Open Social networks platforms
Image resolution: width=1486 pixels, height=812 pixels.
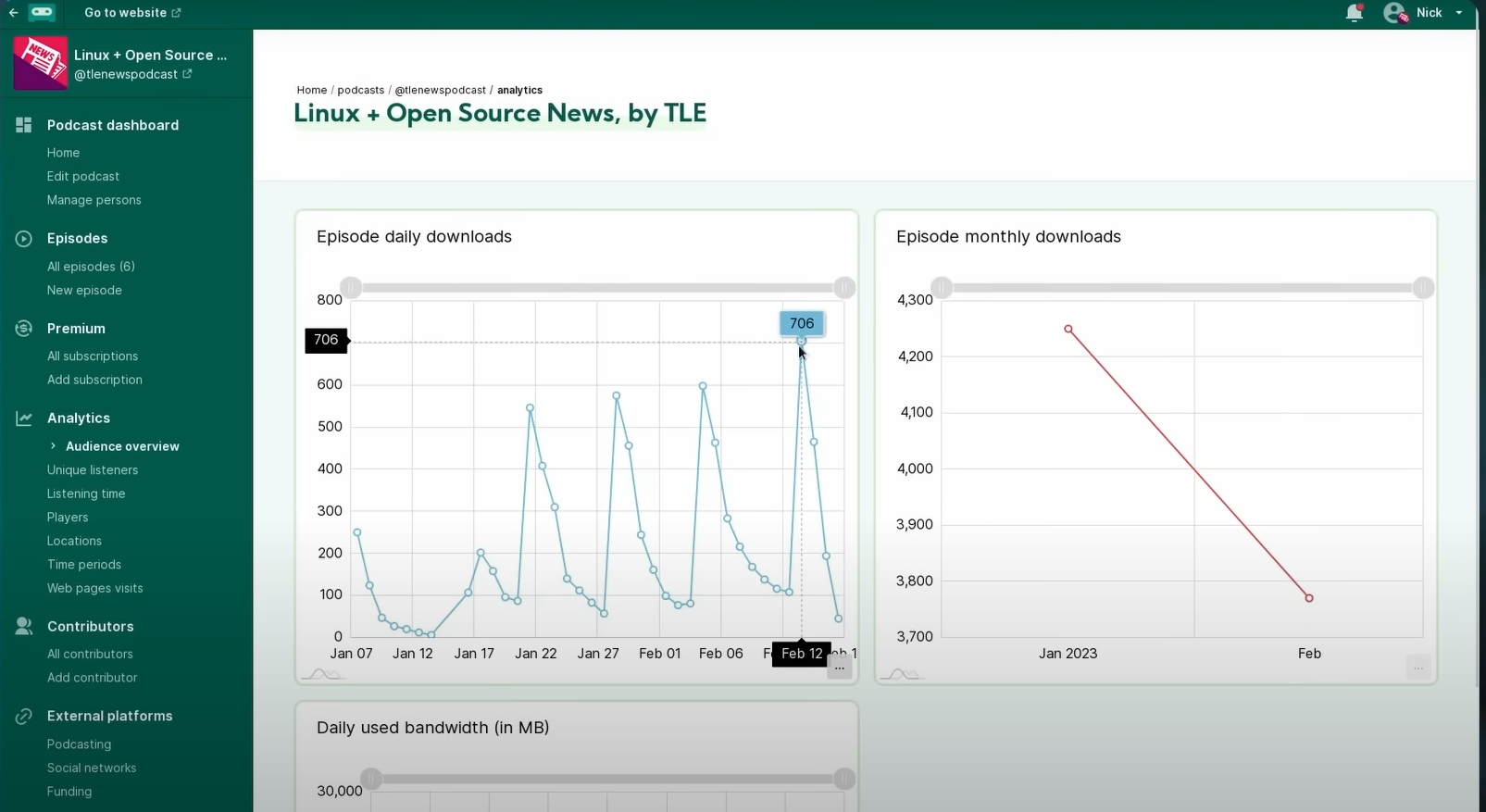click(x=92, y=768)
